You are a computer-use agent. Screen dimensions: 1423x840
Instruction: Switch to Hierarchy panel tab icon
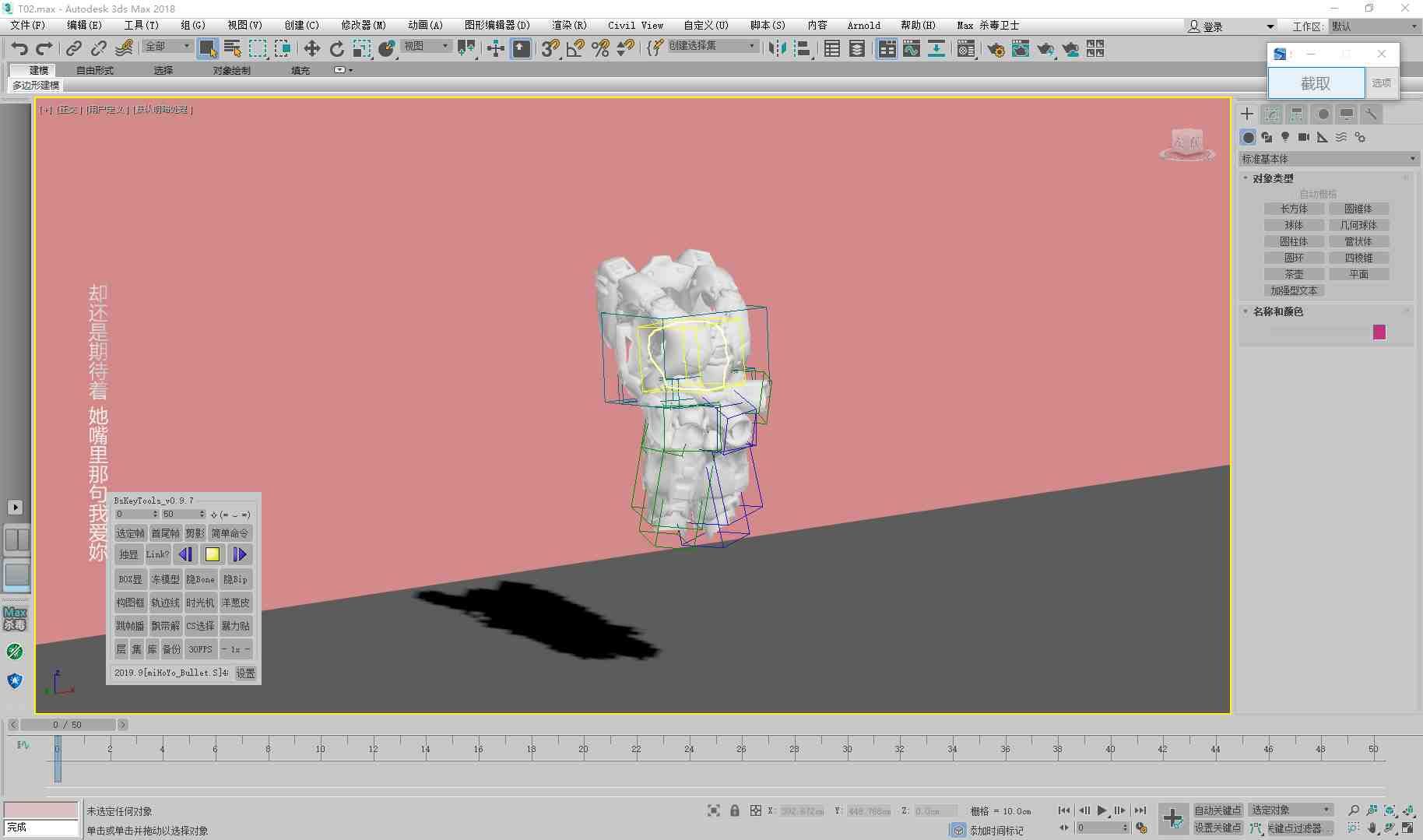click(1297, 114)
